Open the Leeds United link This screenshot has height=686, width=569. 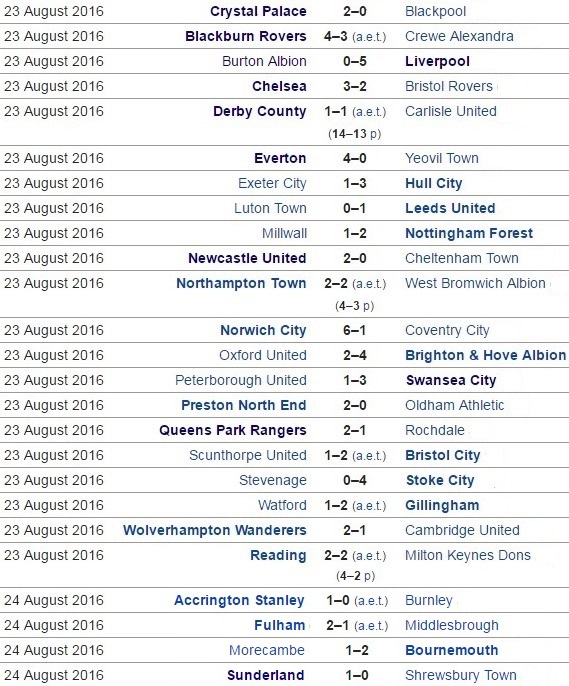pos(450,208)
